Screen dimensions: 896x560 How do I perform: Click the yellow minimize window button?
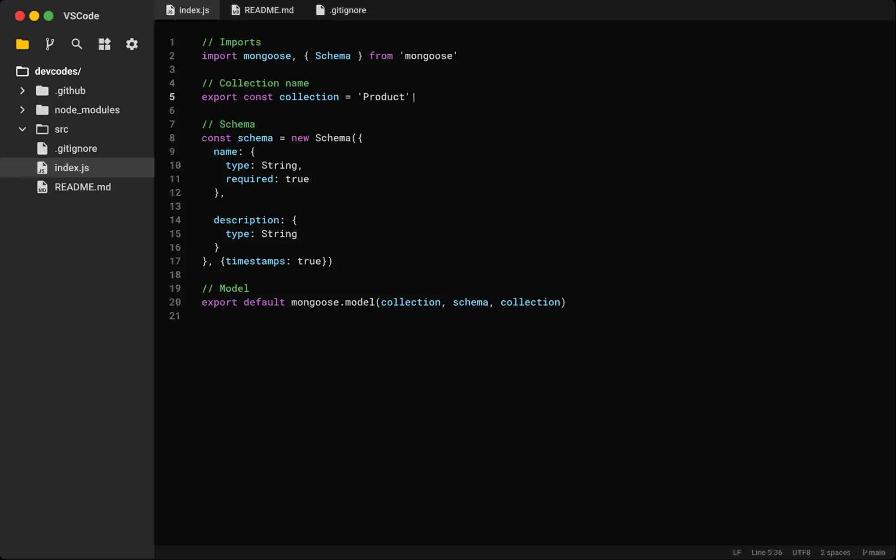pos(34,16)
